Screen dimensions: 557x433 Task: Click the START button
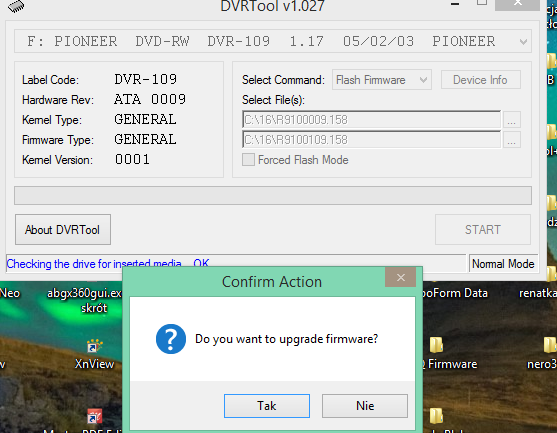(483, 229)
